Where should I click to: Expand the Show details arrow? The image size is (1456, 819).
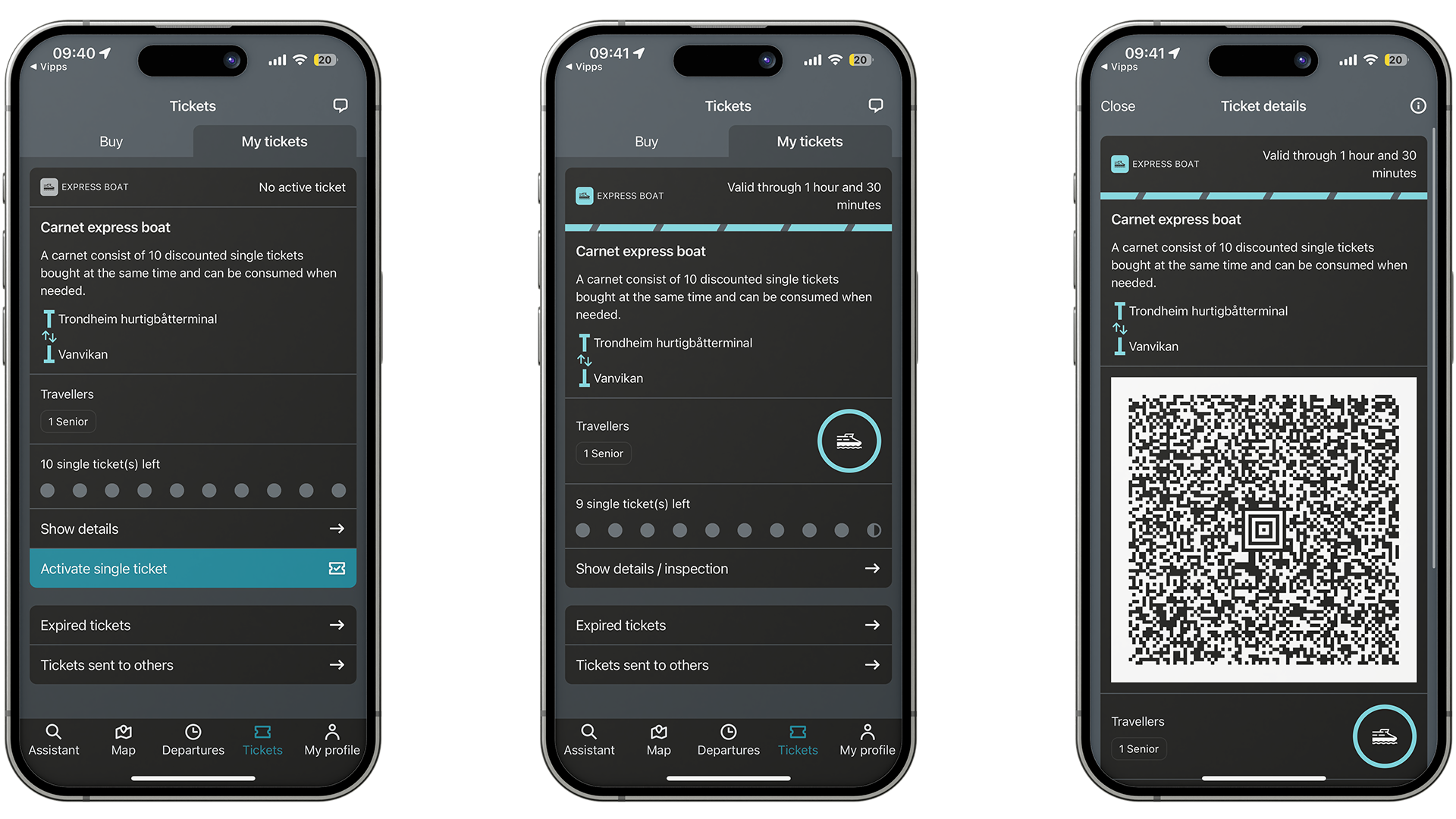coord(338,528)
